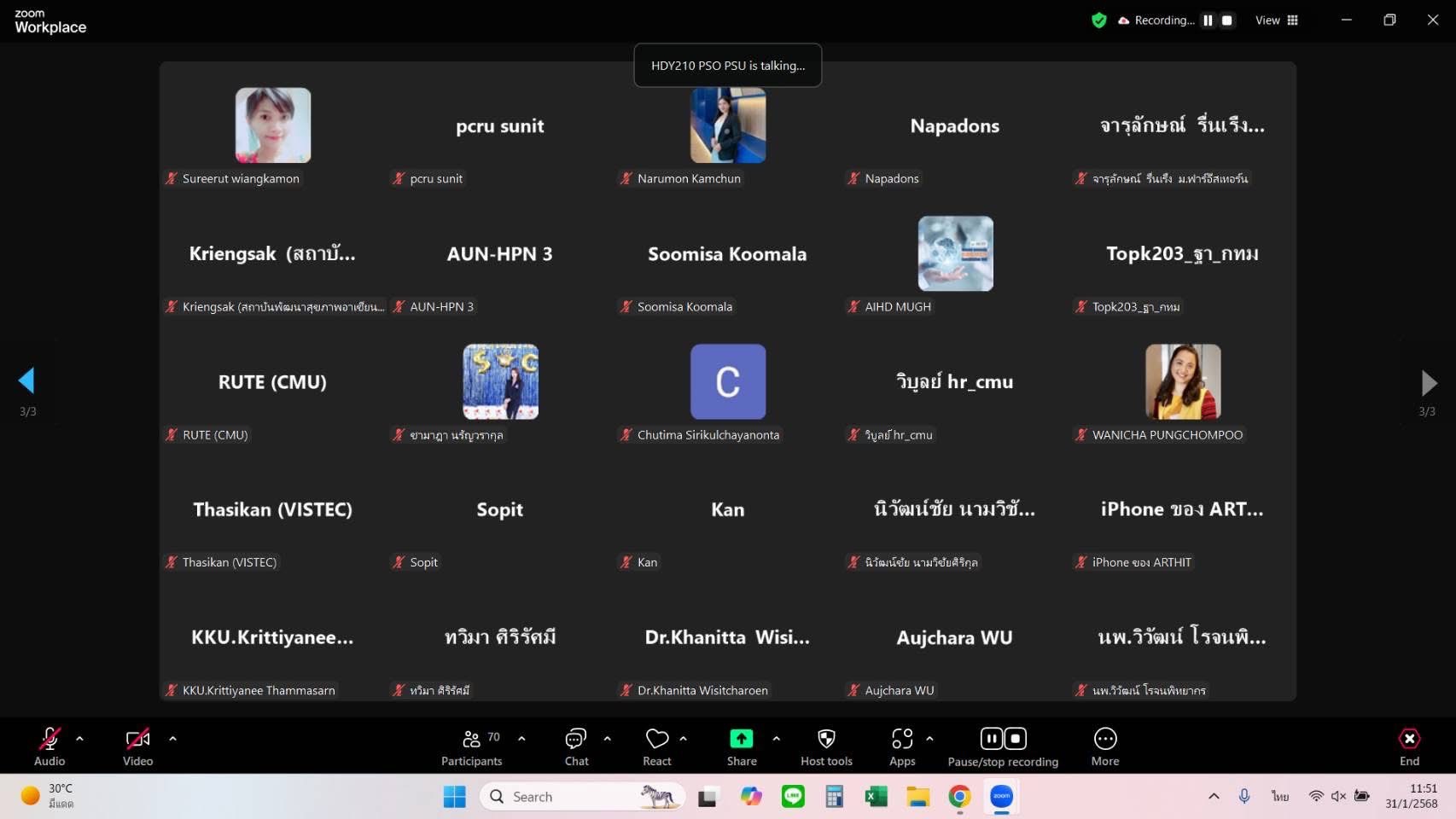Go to previous gallery page arrow
Viewport: 1456px width, 819px height.
tap(26, 380)
